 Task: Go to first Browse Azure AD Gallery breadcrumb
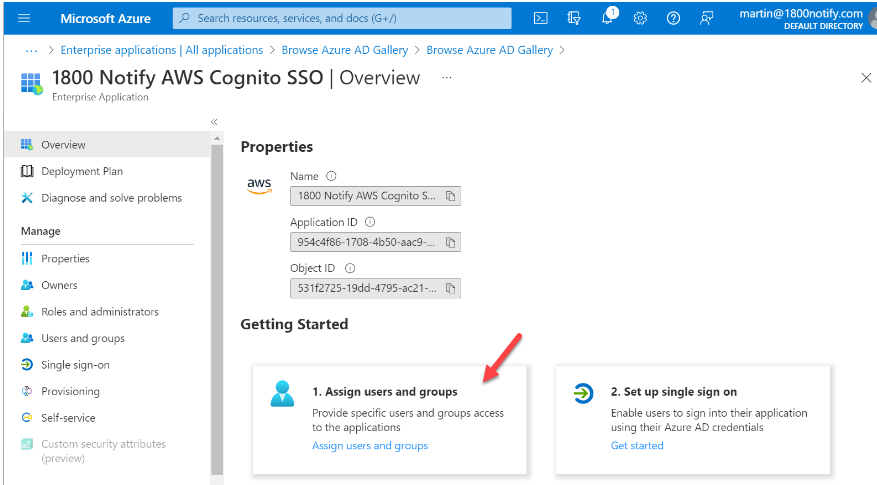[x=345, y=50]
